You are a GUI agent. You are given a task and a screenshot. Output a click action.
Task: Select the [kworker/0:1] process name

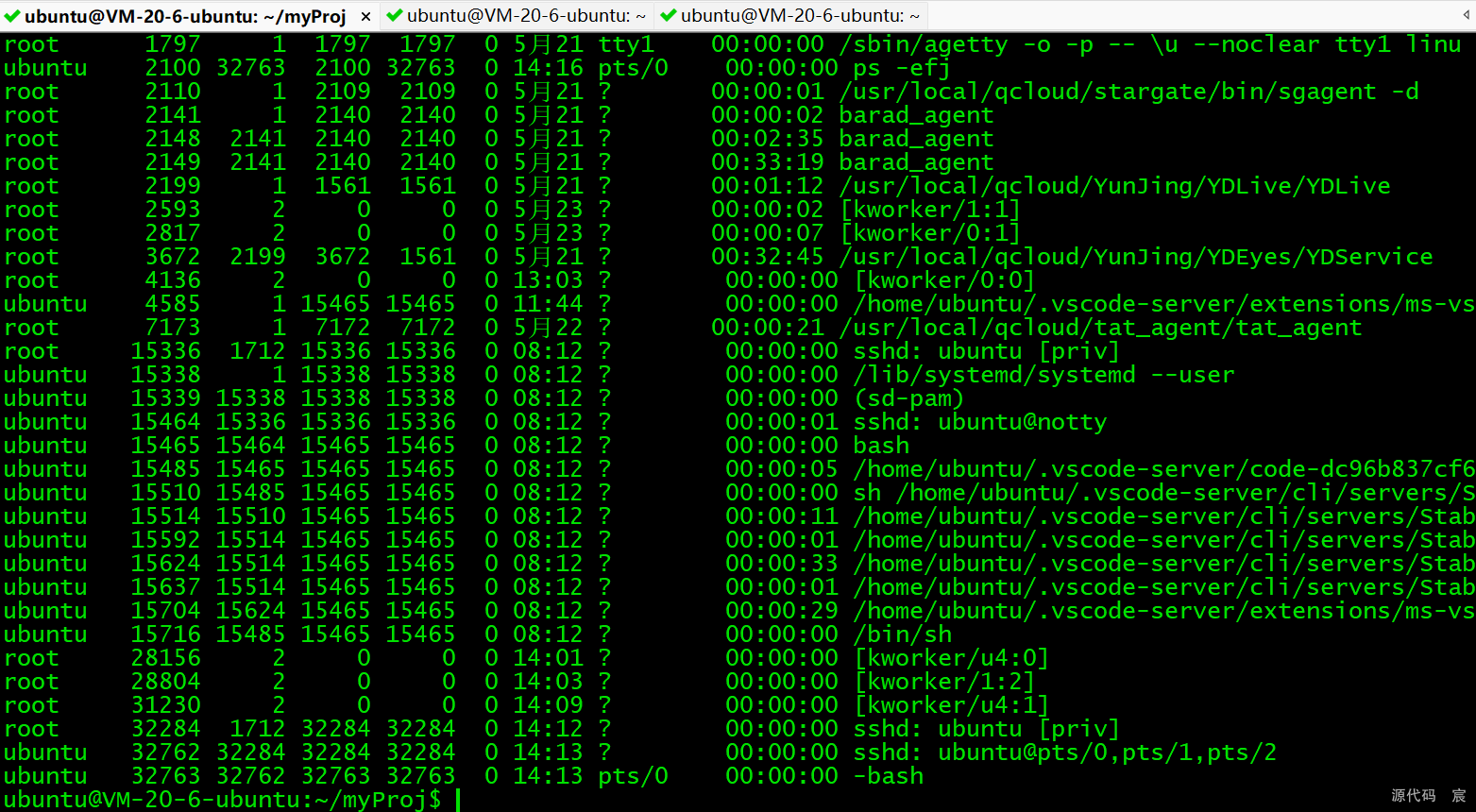[930, 233]
